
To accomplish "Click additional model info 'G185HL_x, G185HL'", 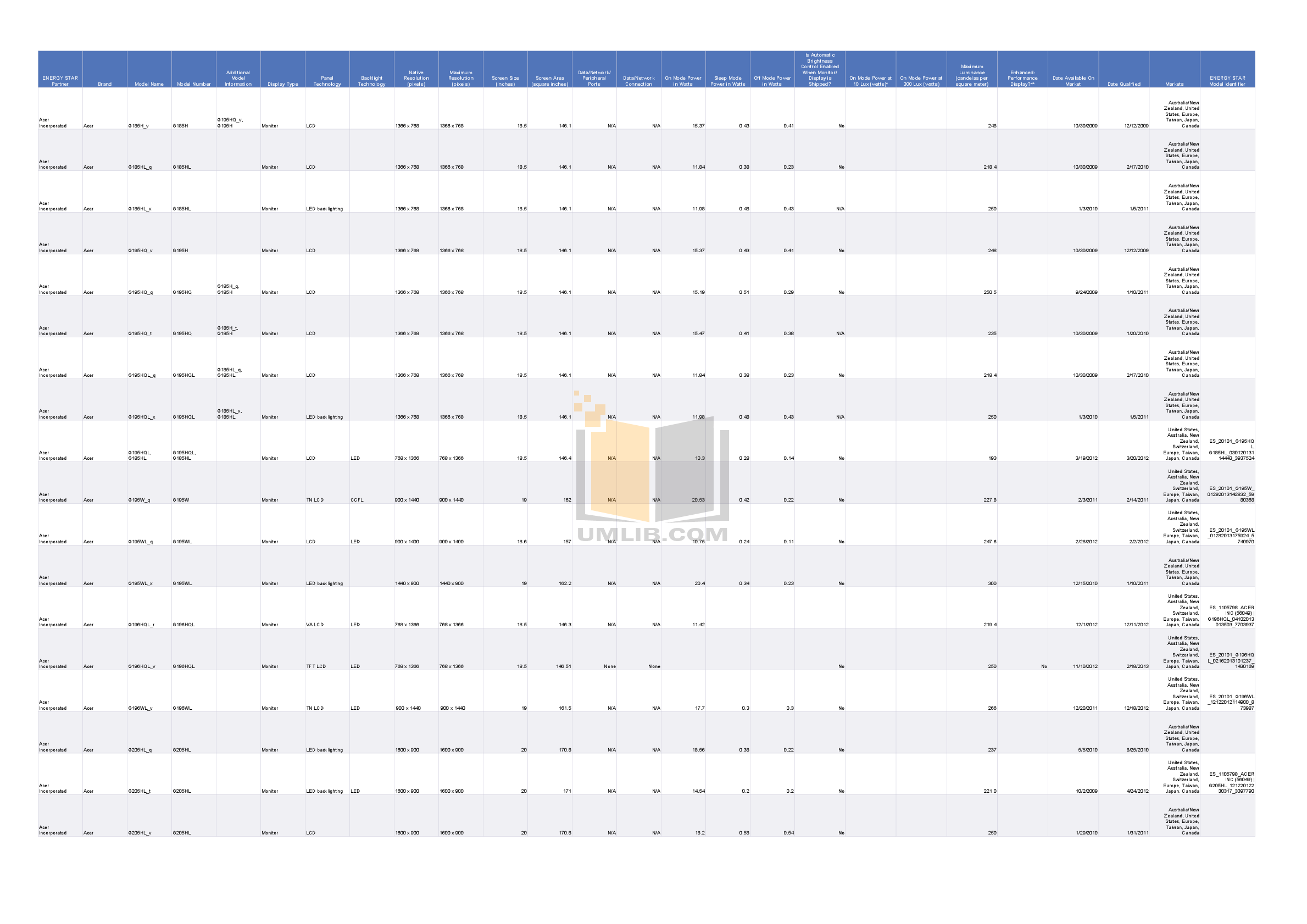I will 230,414.
